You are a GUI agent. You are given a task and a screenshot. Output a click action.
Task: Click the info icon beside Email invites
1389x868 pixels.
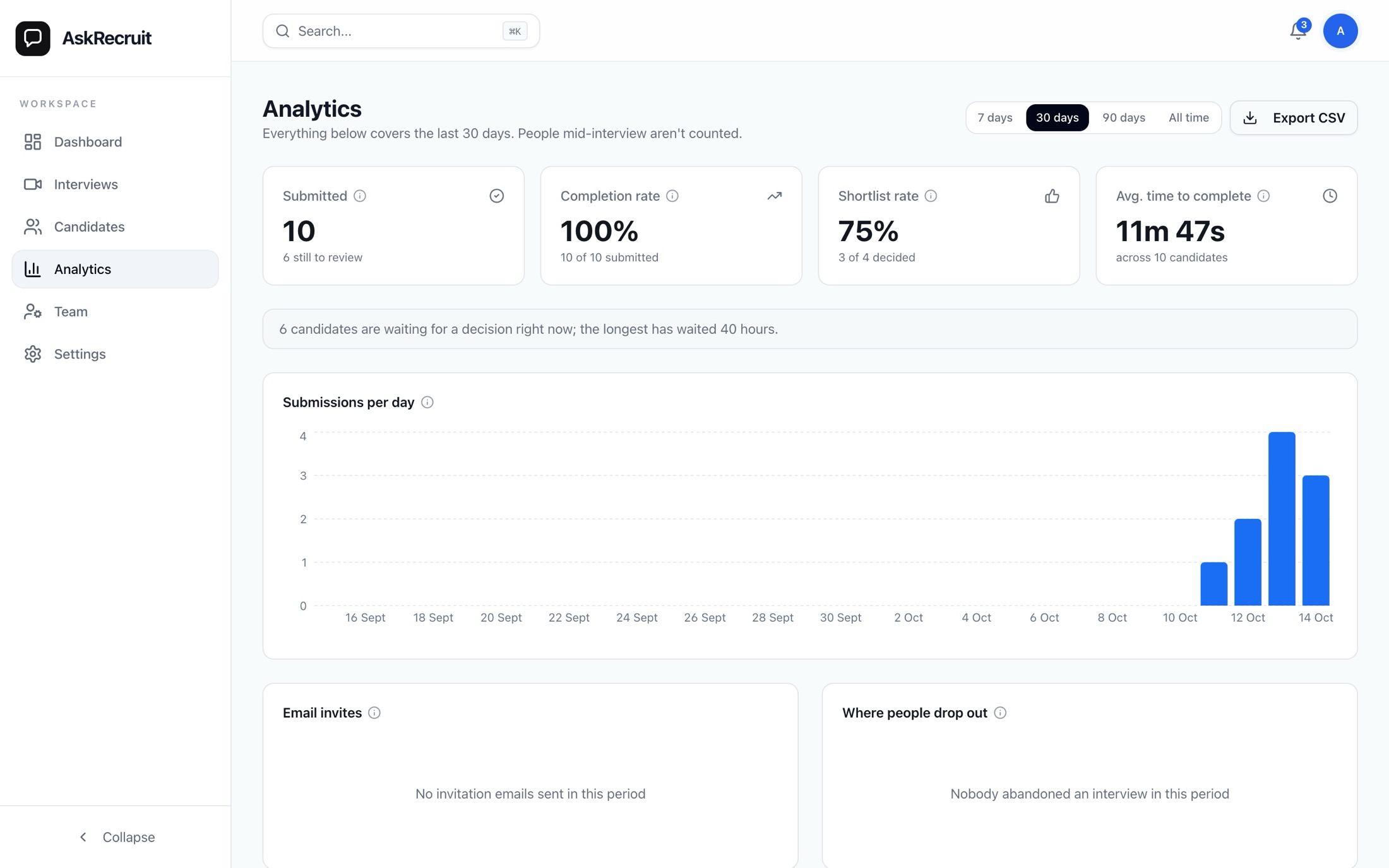[x=374, y=713]
